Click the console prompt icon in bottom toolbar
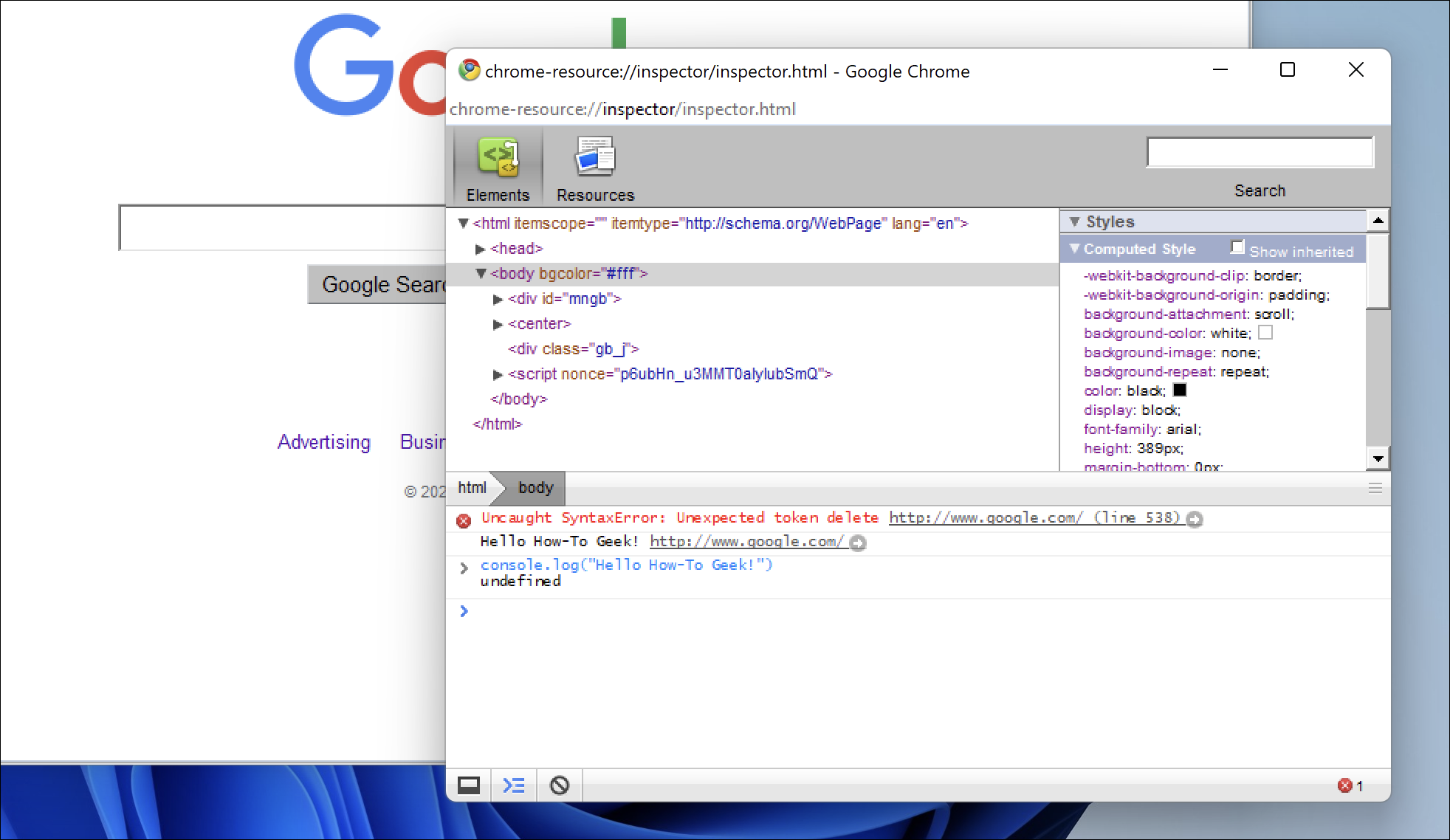 click(x=514, y=785)
